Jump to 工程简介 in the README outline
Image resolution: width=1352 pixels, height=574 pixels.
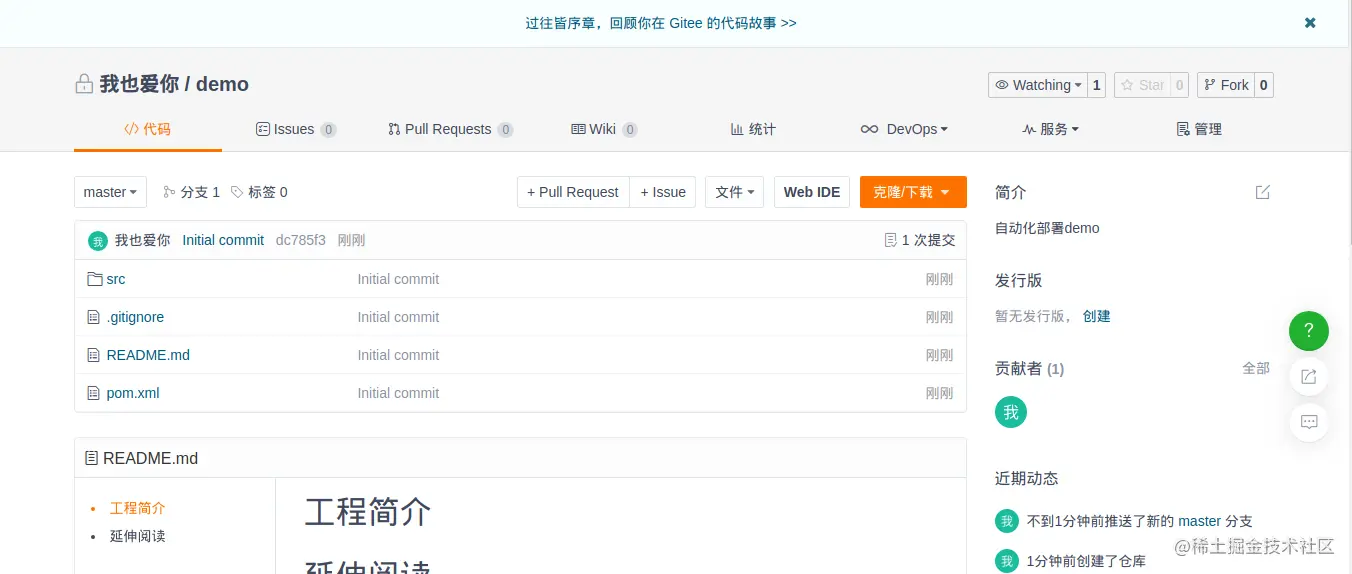(x=138, y=508)
